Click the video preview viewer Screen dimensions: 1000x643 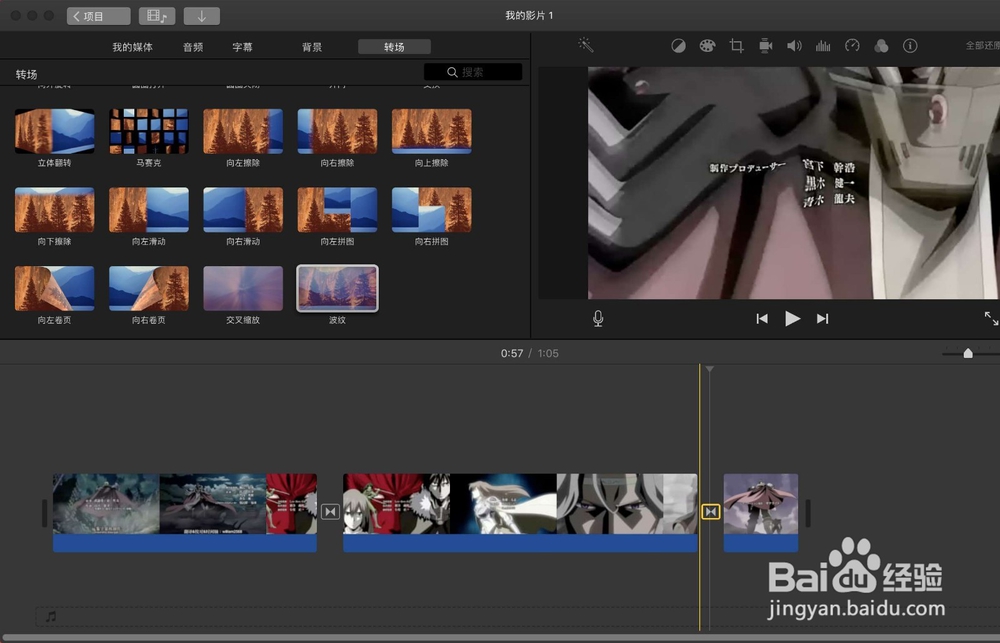point(793,182)
